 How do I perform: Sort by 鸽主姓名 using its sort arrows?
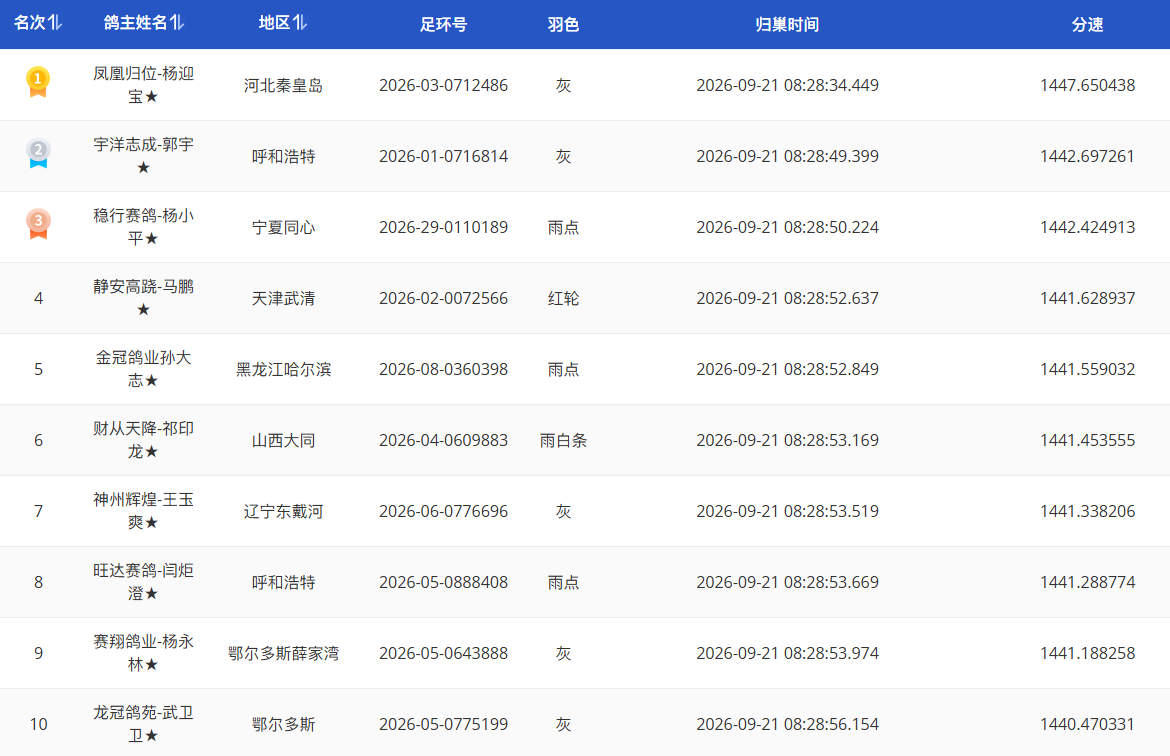coord(177,23)
